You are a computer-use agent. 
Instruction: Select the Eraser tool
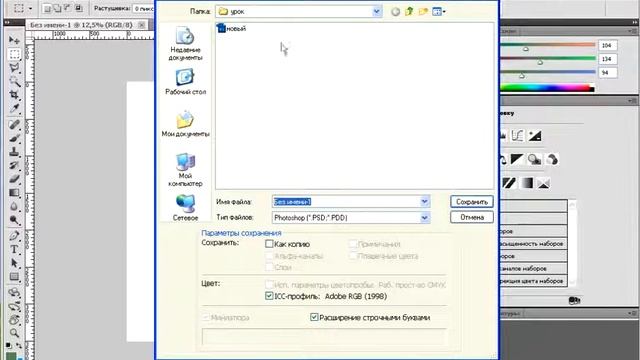pyautogui.click(x=14, y=179)
